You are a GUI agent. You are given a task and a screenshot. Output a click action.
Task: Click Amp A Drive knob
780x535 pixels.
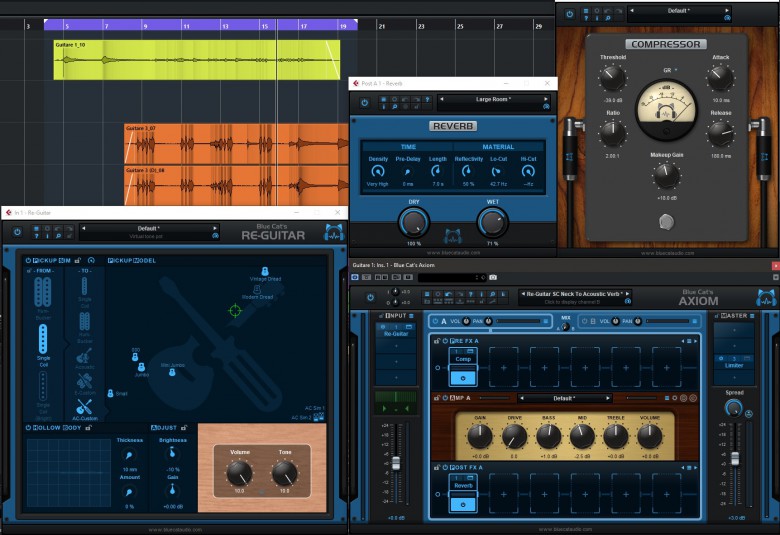tap(514, 436)
